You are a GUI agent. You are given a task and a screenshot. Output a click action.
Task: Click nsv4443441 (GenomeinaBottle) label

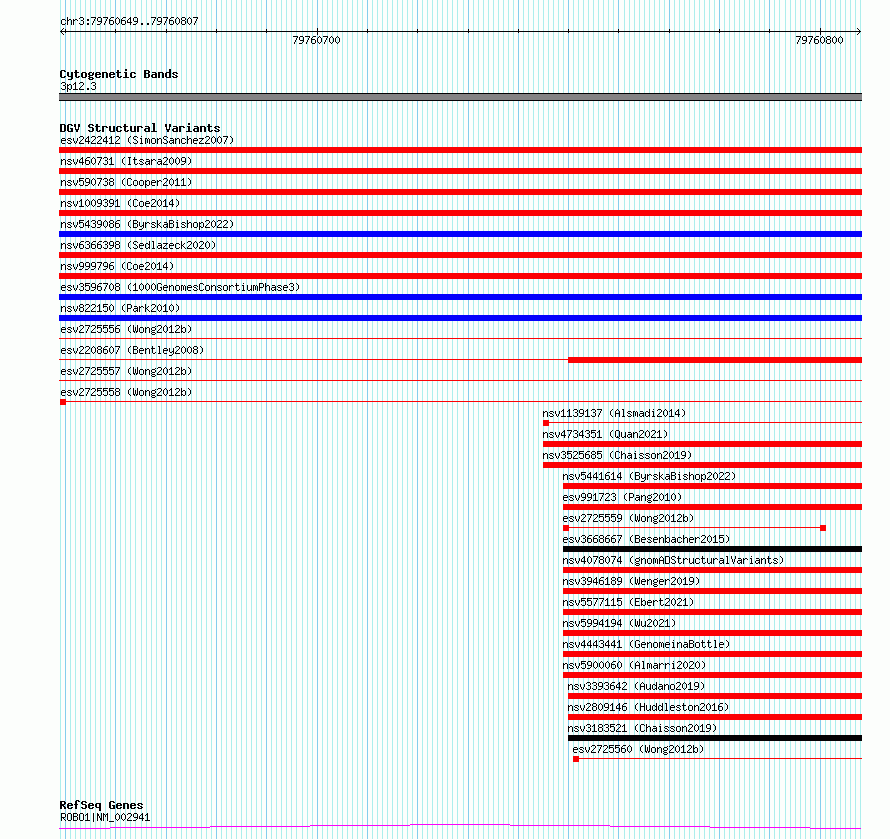[x=646, y=644]
